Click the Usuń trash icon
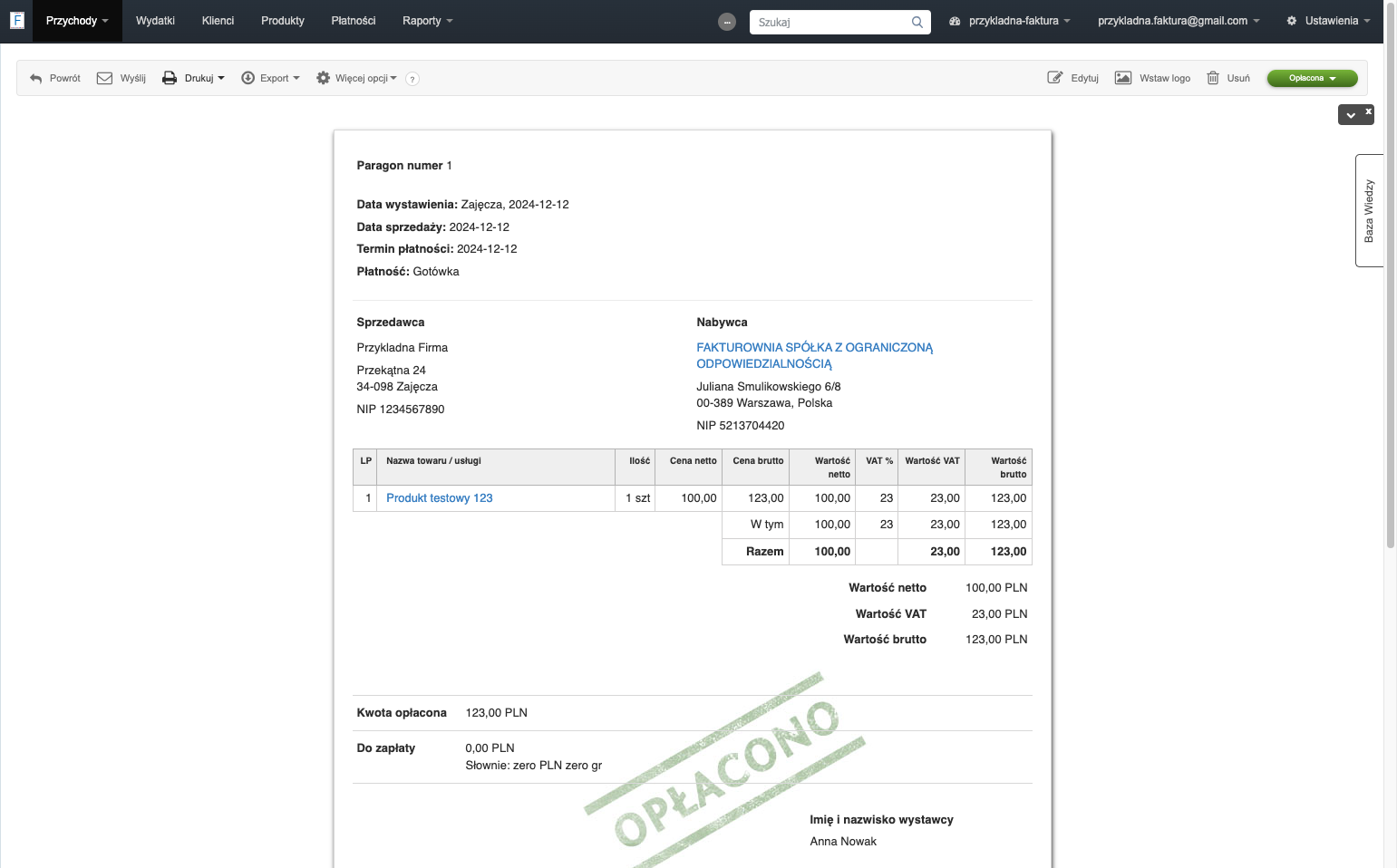Image resolution: width=1397 pixels, height=868 pixels. pos(1213,78)
